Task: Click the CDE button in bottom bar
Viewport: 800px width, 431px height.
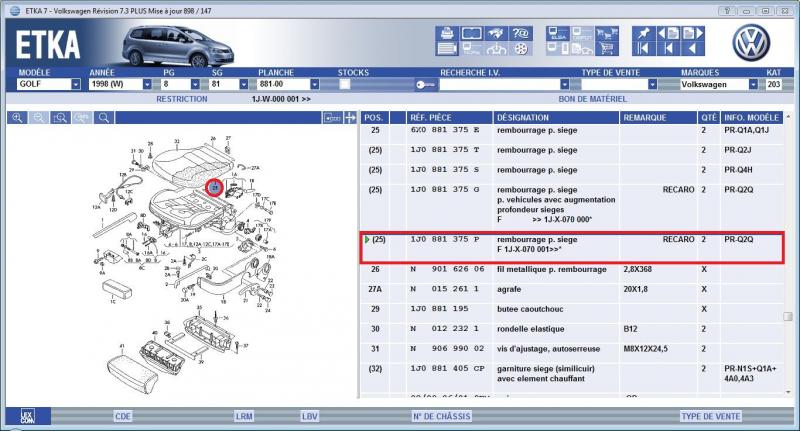Action: [123, 416]
